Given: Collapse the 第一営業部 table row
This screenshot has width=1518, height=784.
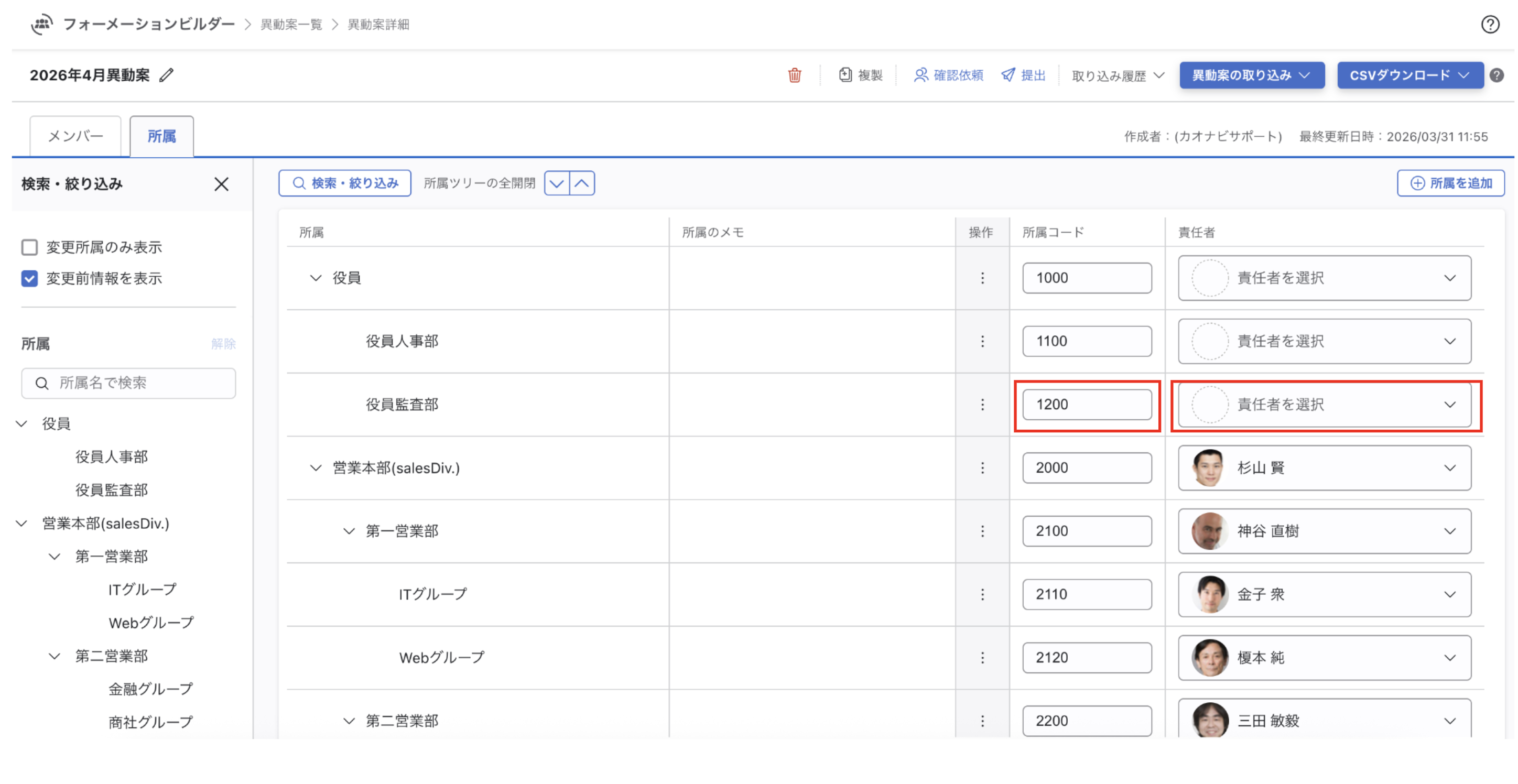Looking at the screenshot, I should point(349,531).
